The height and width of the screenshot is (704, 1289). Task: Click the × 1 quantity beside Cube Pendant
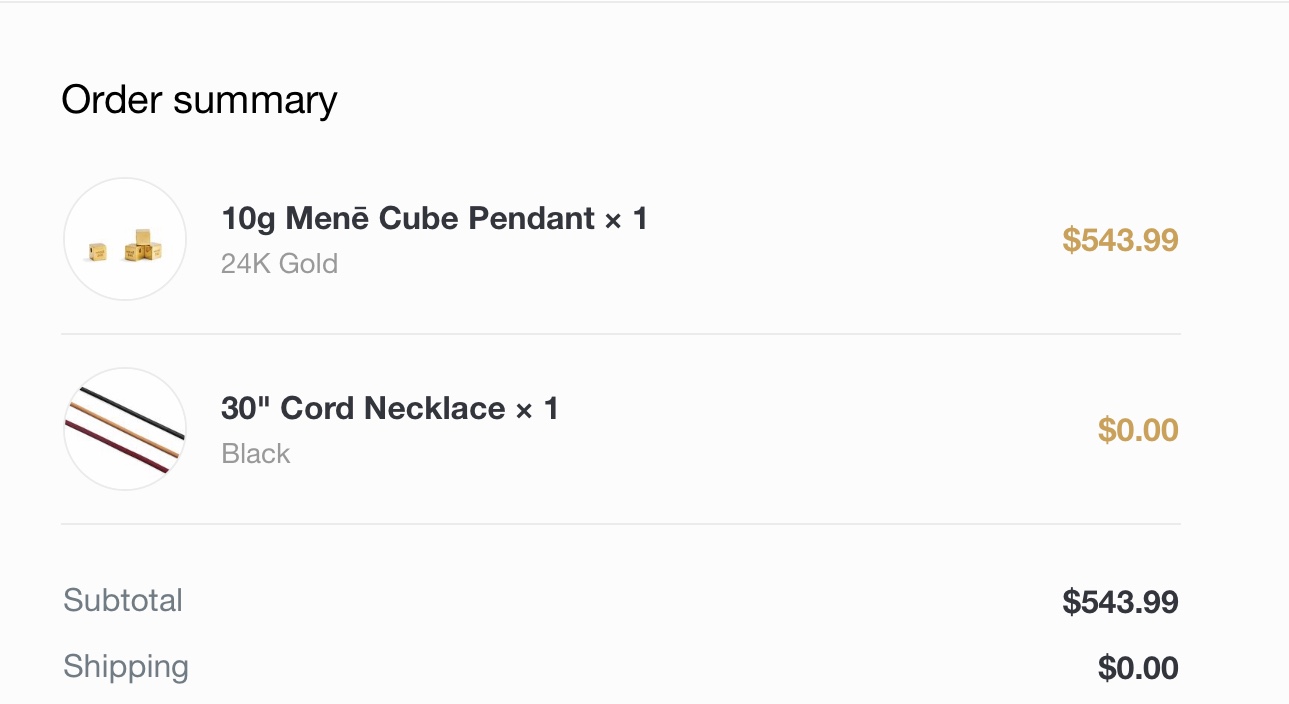(x=626, y=218)
